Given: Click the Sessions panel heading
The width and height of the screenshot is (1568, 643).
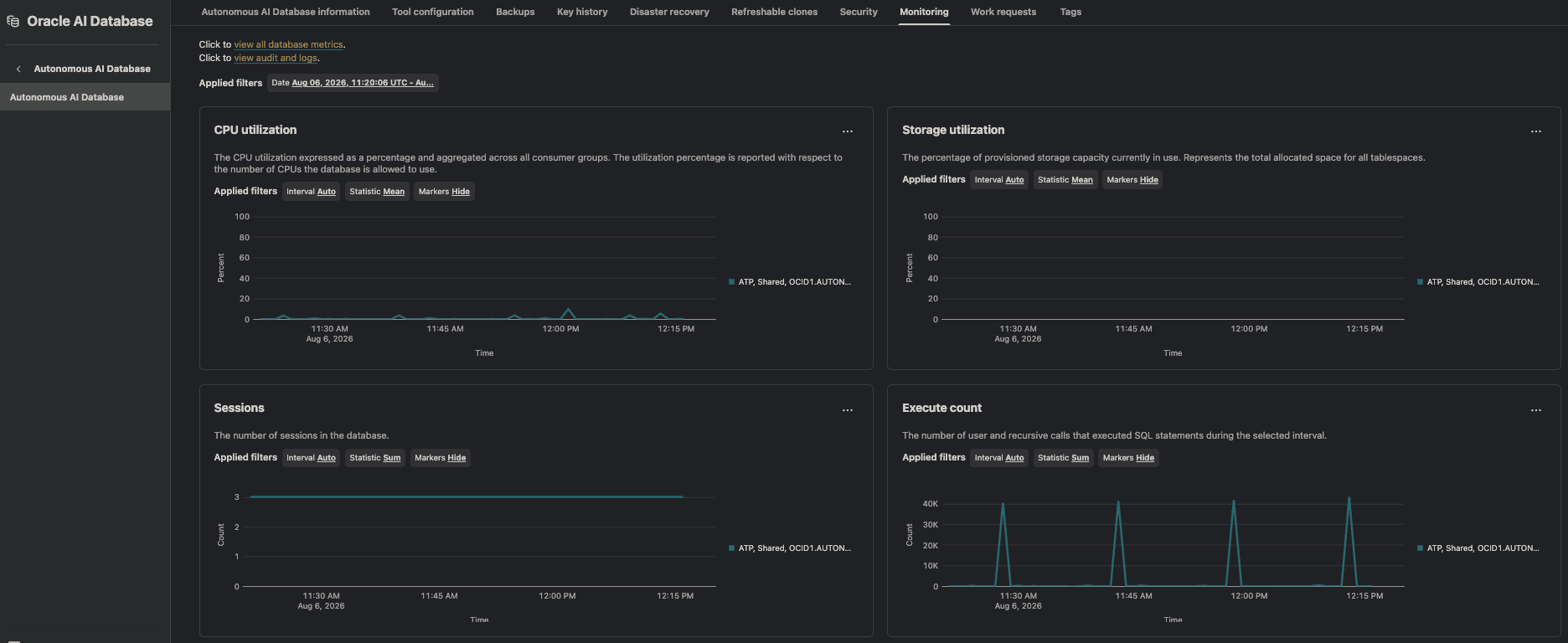Looking at the screenshot, I should point(239,408).
